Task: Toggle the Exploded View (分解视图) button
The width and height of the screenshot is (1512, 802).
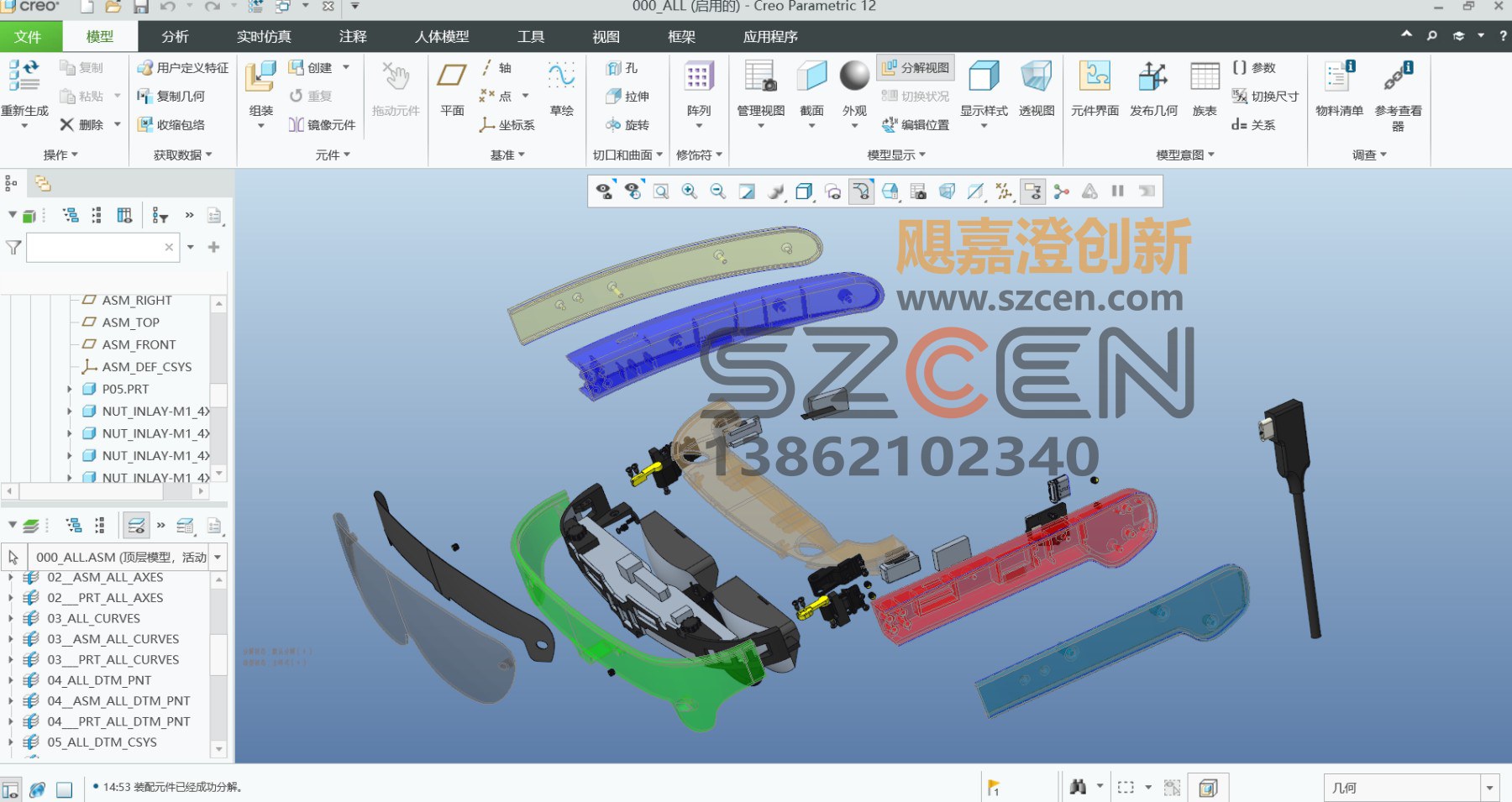Action: [x=915, y=68]
